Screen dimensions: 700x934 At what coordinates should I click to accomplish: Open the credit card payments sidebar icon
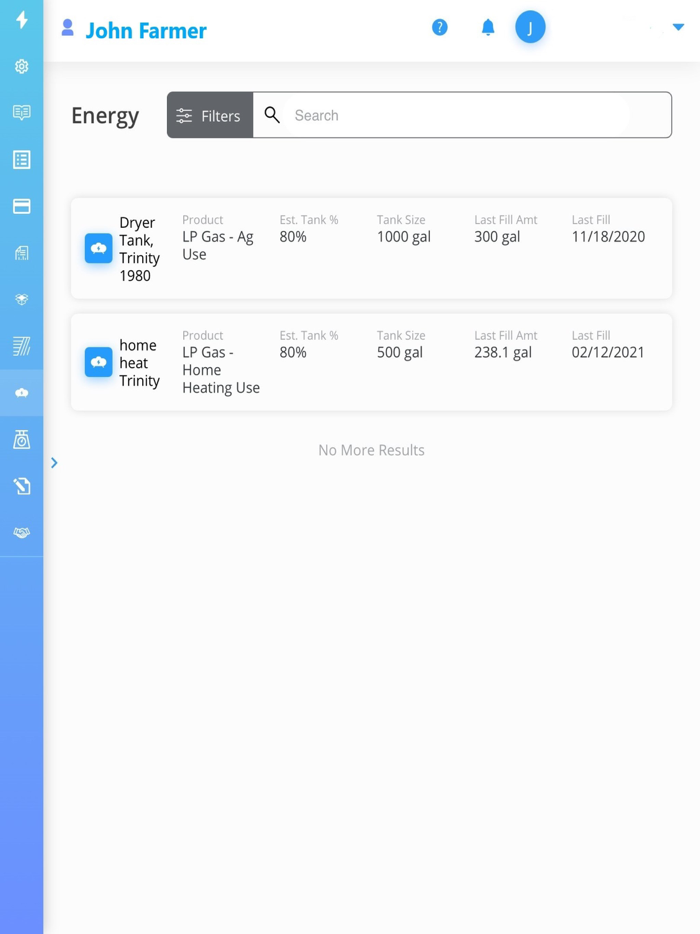click(x=21, y=206)
